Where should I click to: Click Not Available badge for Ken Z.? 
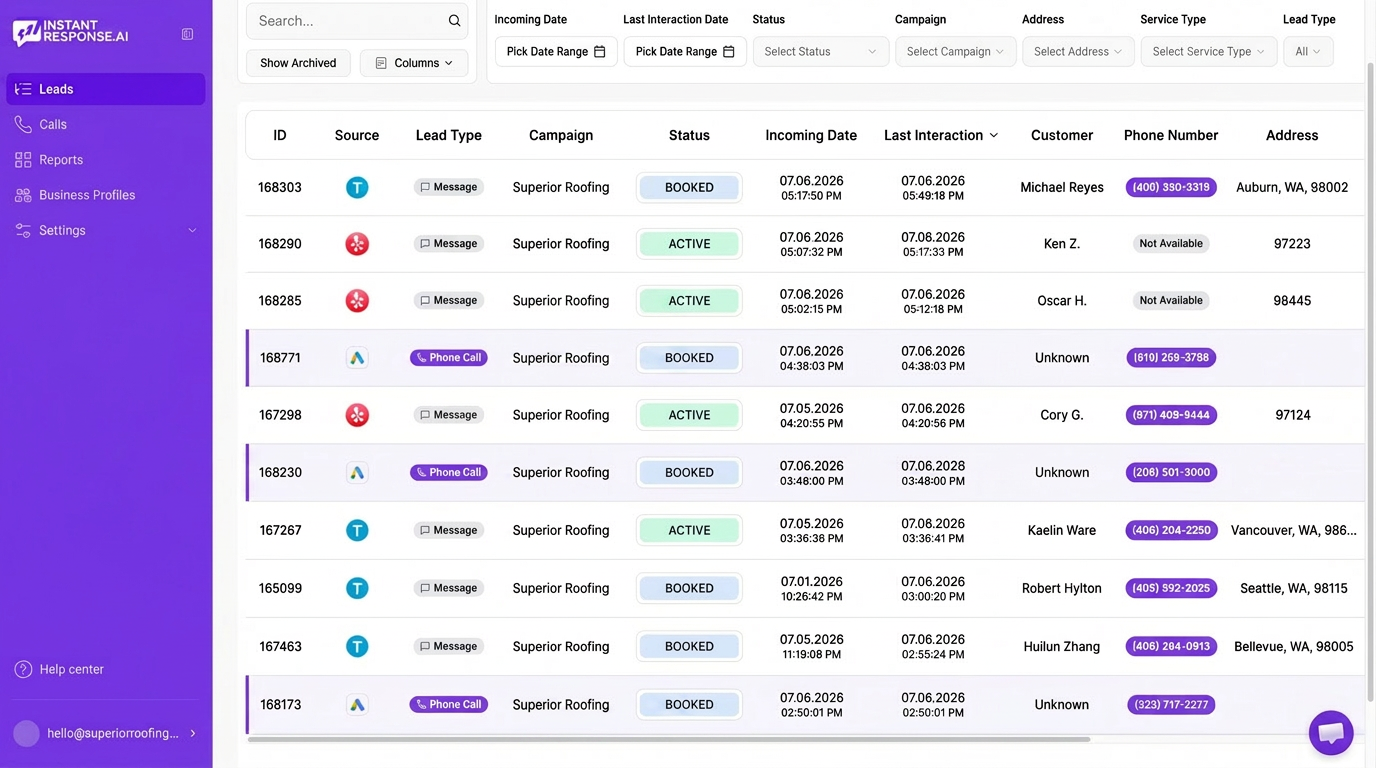1171,244
